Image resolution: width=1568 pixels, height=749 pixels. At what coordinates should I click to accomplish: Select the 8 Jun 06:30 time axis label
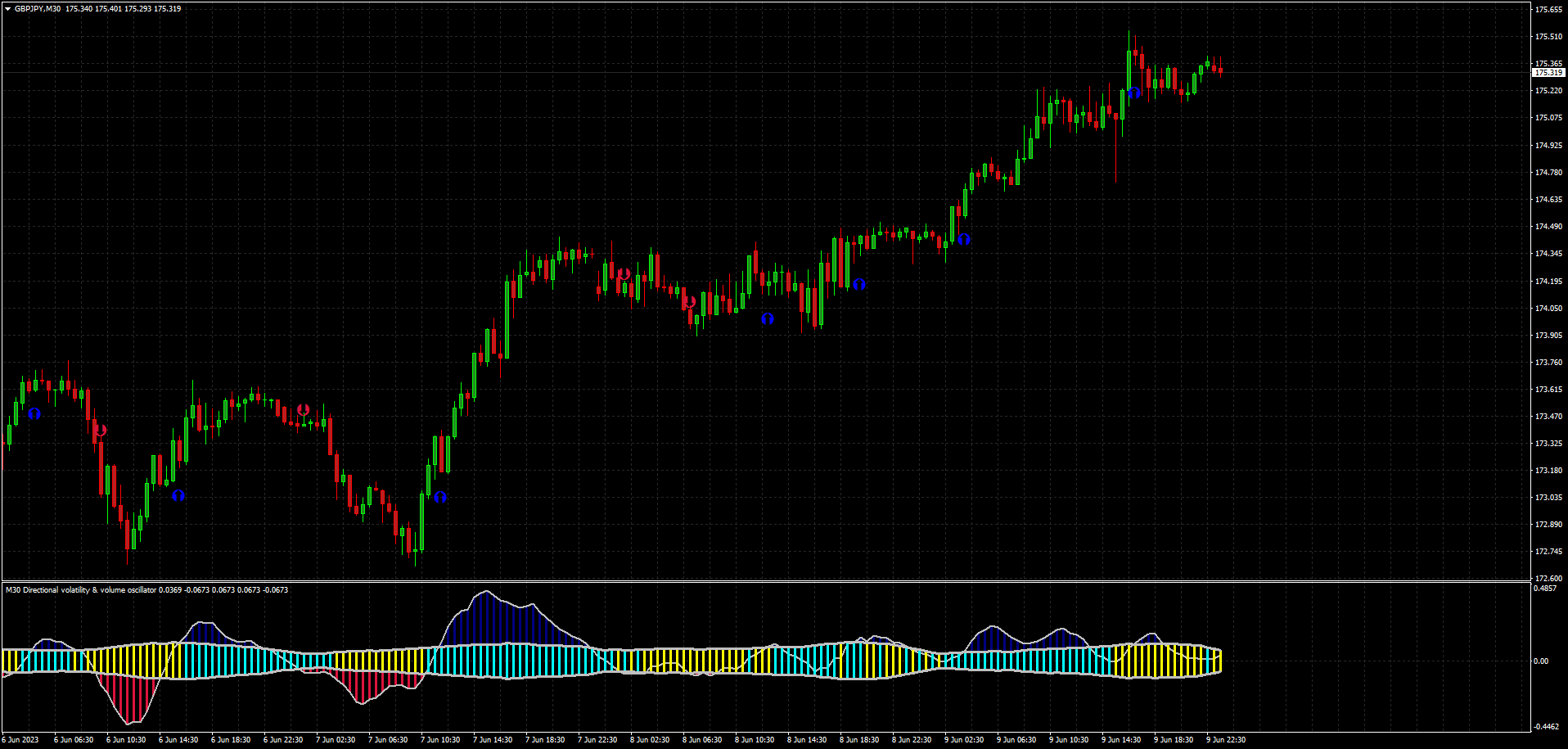point(702,740)
